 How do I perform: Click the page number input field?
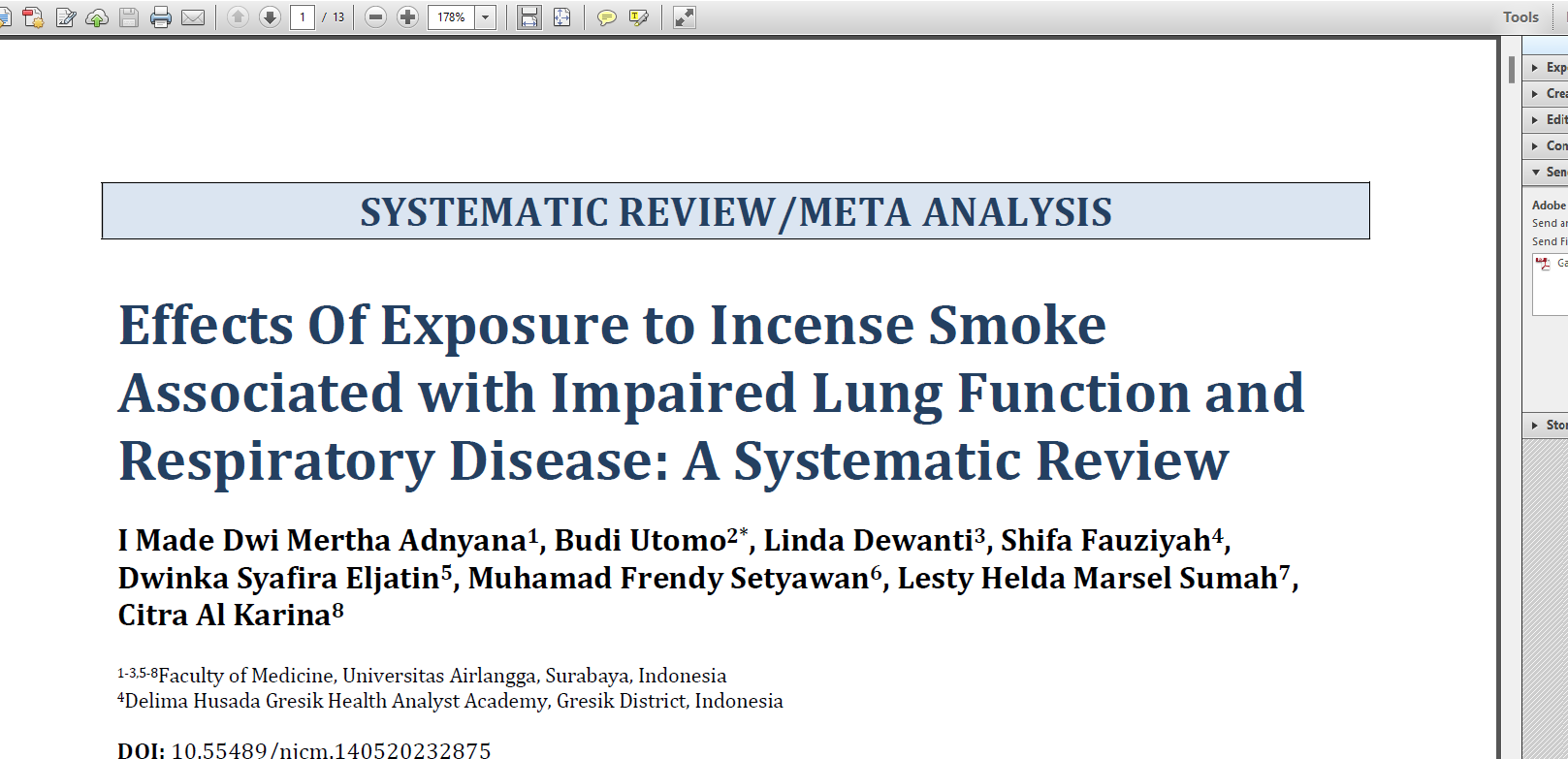tap(303, 17)
